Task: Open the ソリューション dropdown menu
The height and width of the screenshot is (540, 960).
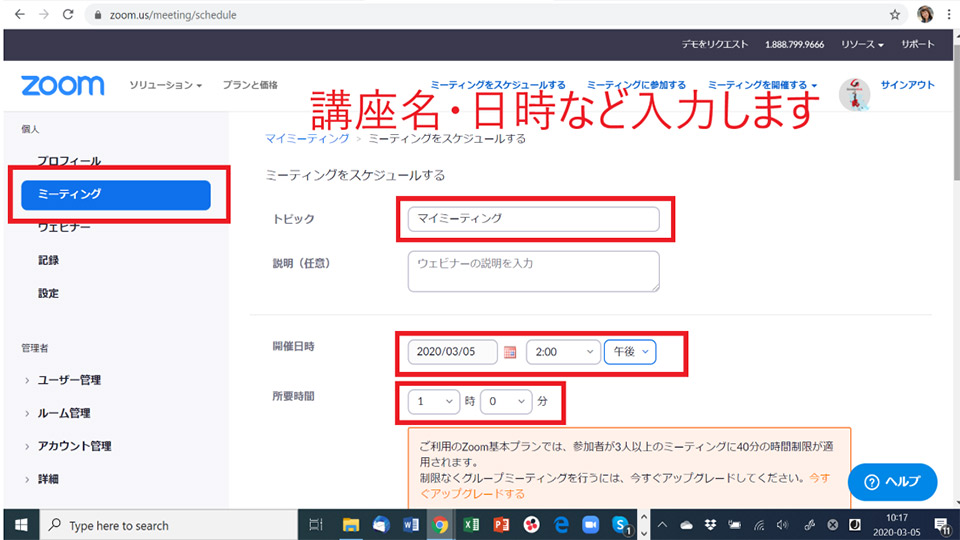Action: [x=165, y=84]
